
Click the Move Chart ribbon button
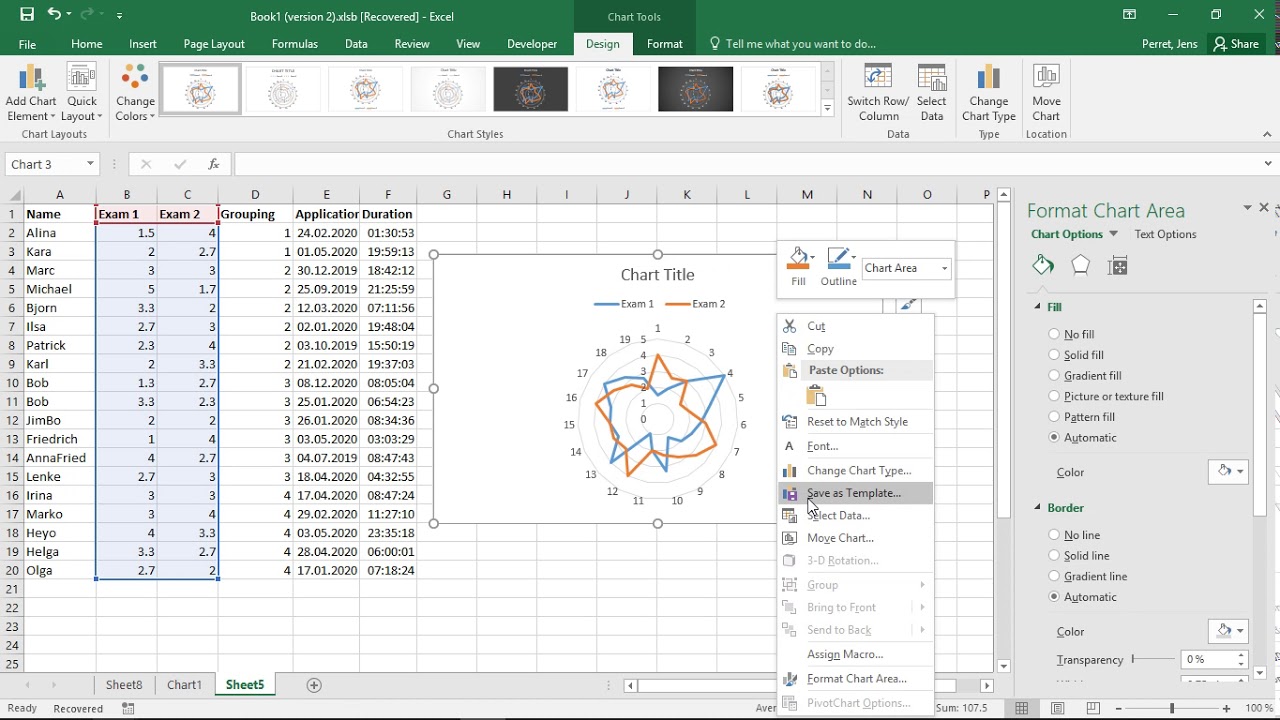1046,93
